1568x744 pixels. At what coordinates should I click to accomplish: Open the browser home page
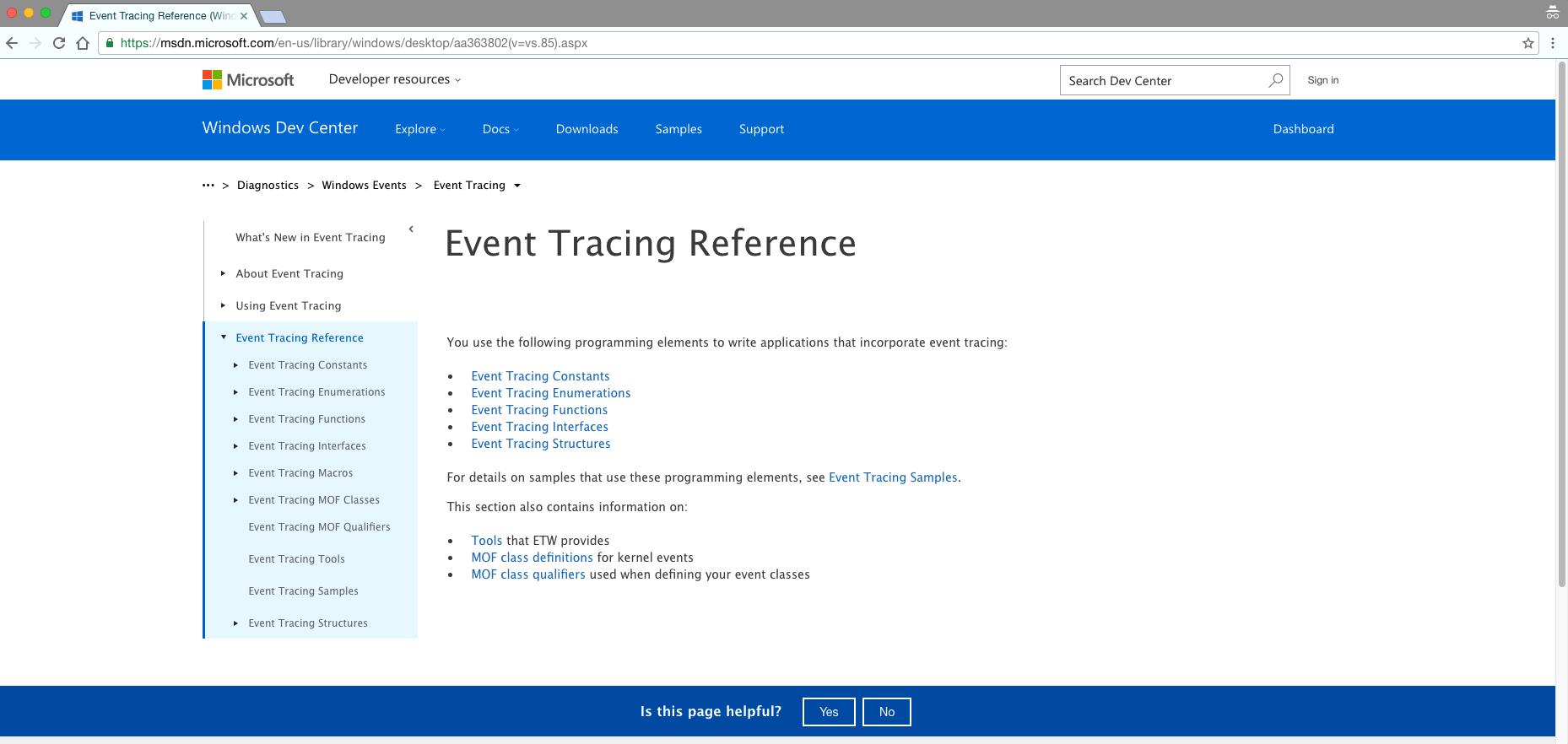pos(83,43)
